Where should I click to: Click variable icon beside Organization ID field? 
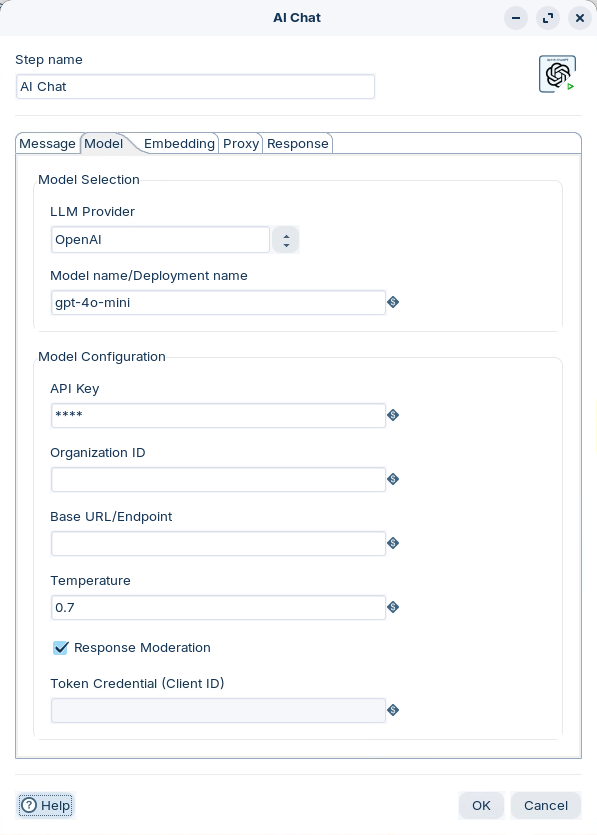[393, 479]
